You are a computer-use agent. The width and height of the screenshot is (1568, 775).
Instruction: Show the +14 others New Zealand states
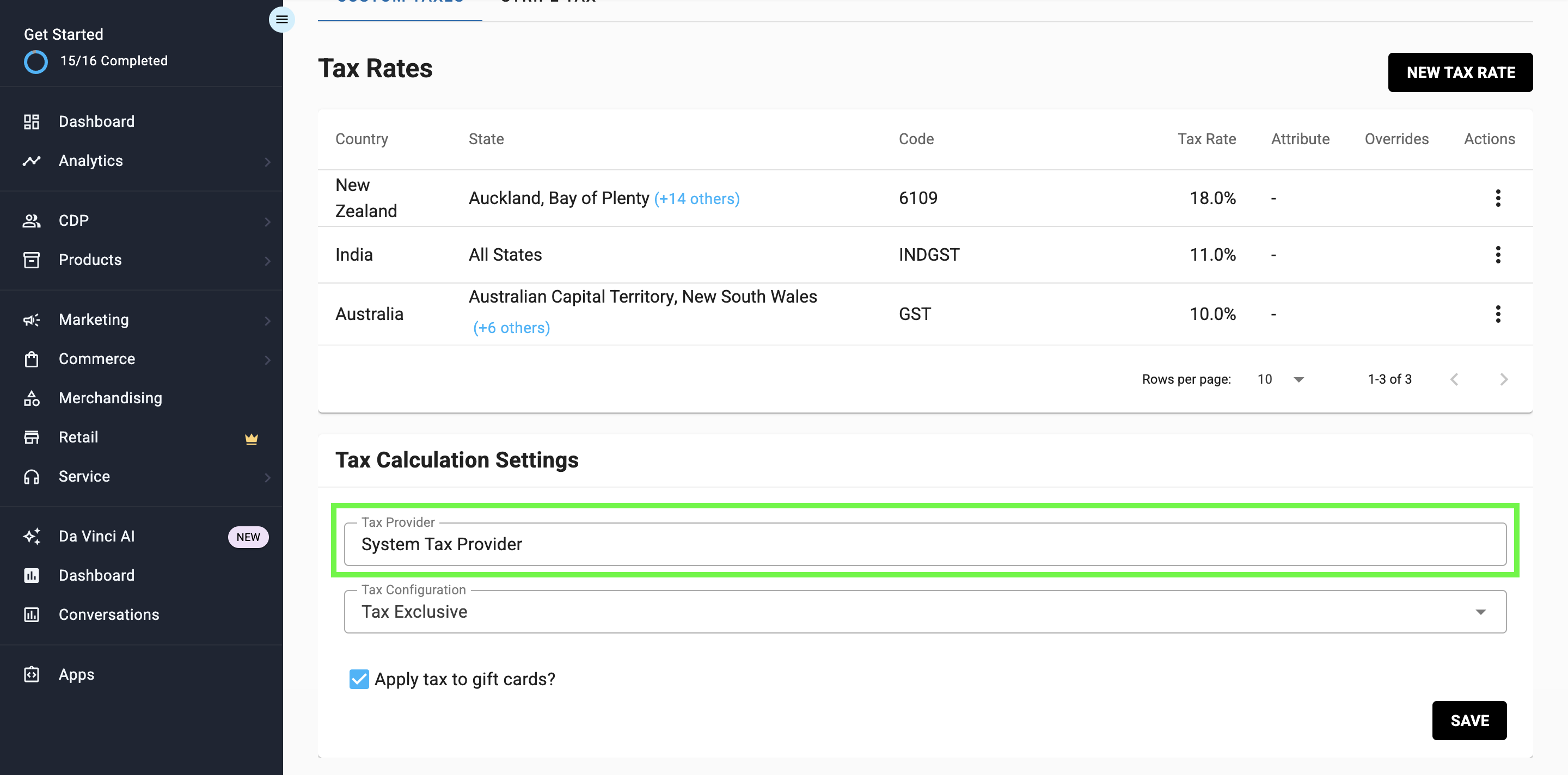pyautogui.click(x=697, y=199)
